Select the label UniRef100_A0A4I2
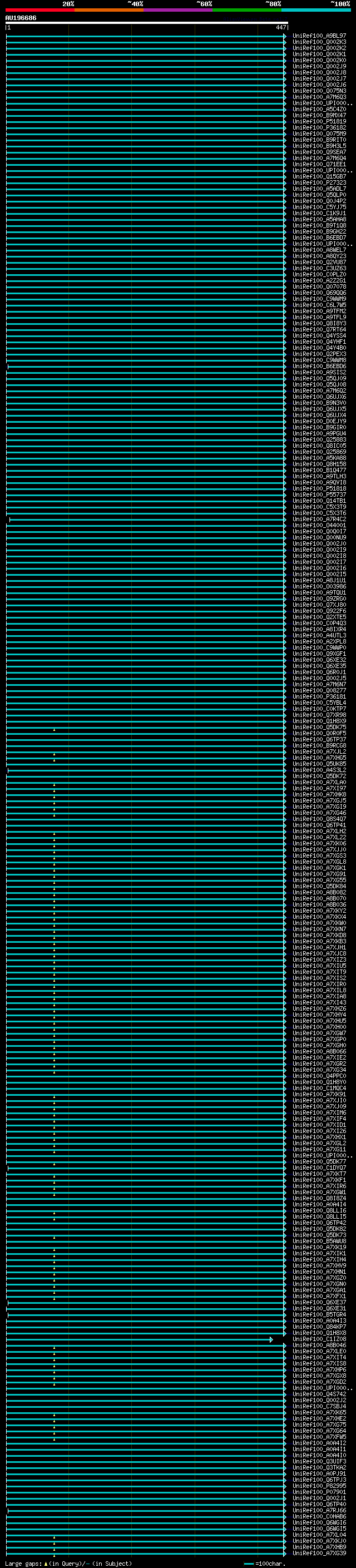This screenshot has width=356, height=1568. point(319,1443)
